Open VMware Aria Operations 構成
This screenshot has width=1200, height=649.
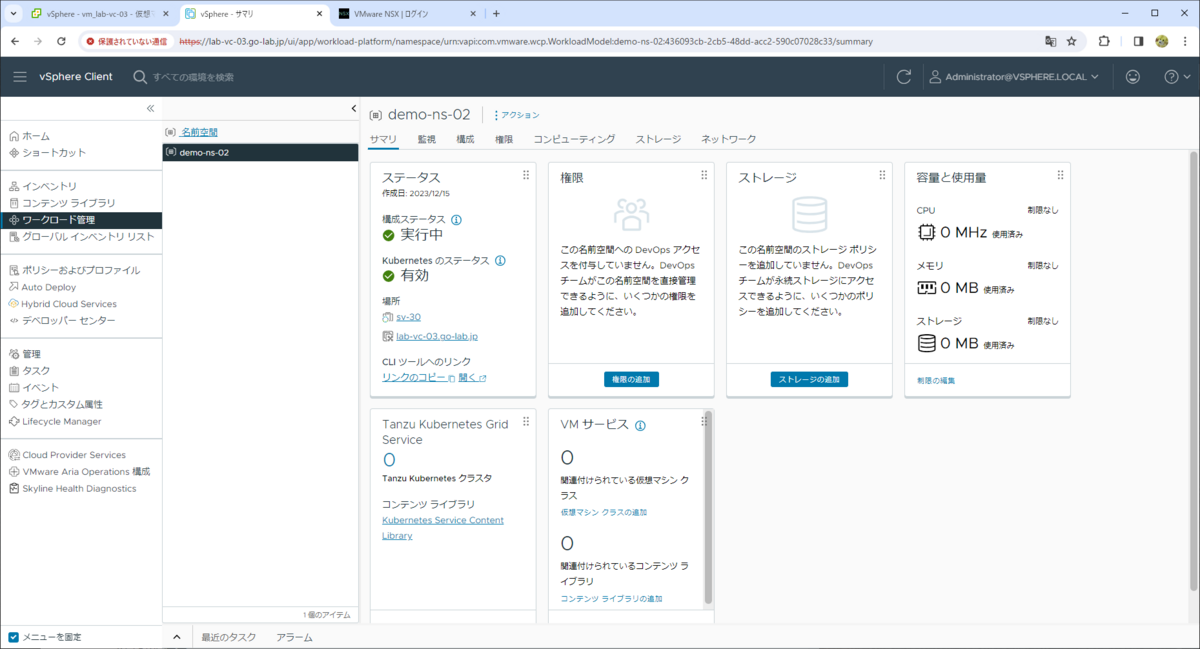click(x=86, y=472)
